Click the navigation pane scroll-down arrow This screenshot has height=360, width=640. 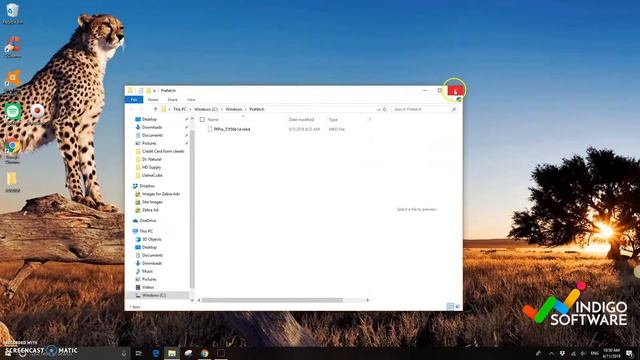(192, 300)
